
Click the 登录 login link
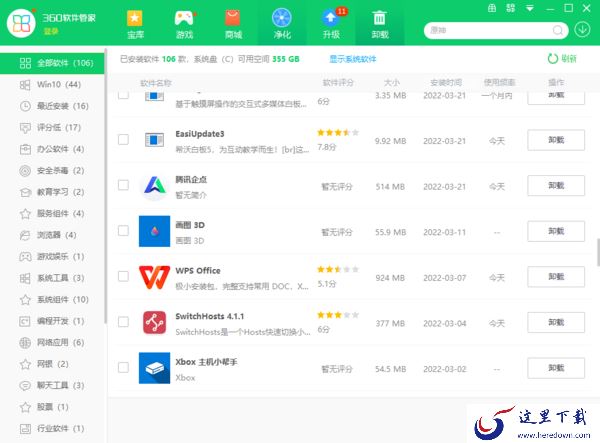click(x=51, y=31)
